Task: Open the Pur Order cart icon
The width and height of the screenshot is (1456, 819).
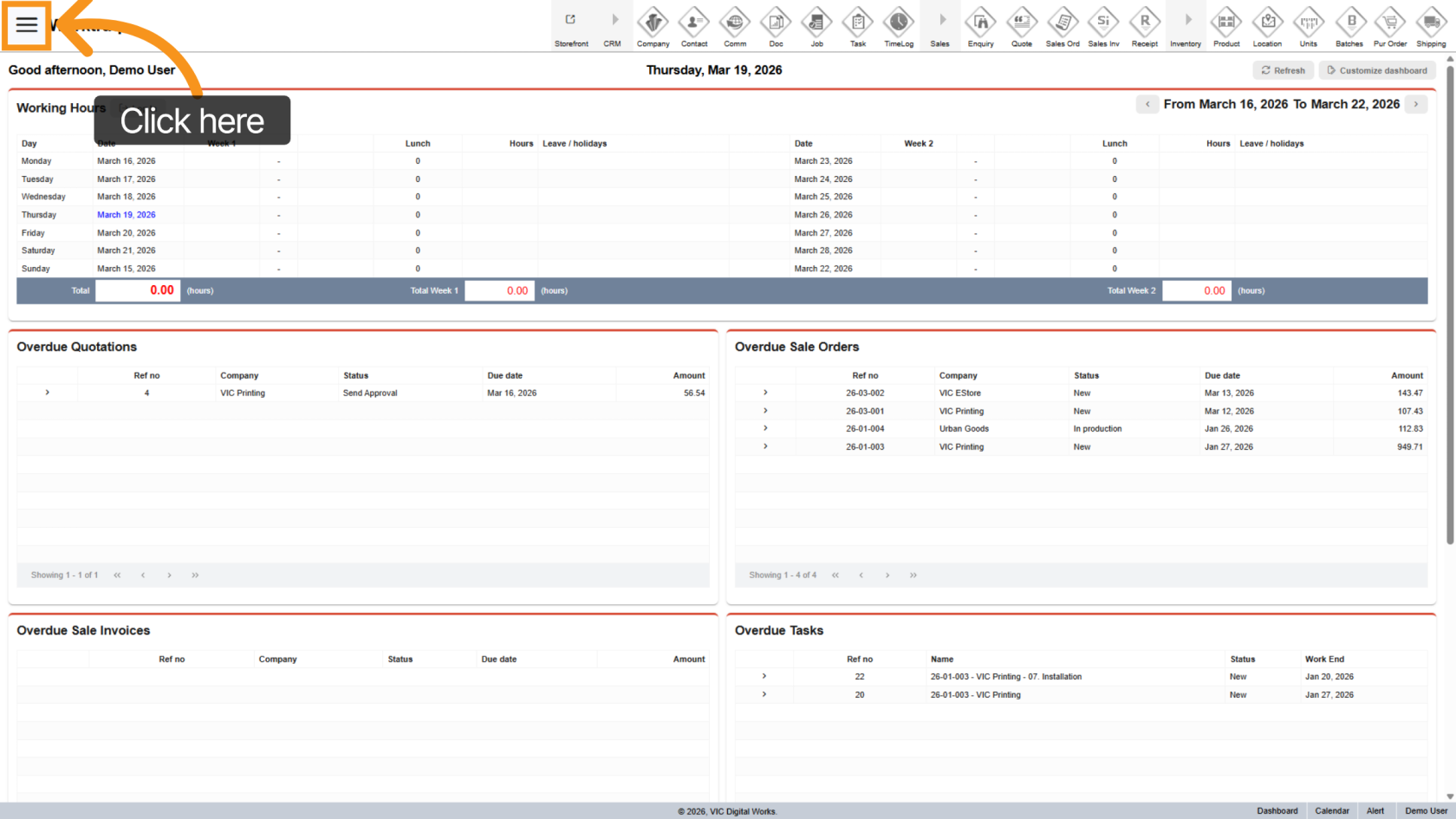Action: coord(1390,23)
